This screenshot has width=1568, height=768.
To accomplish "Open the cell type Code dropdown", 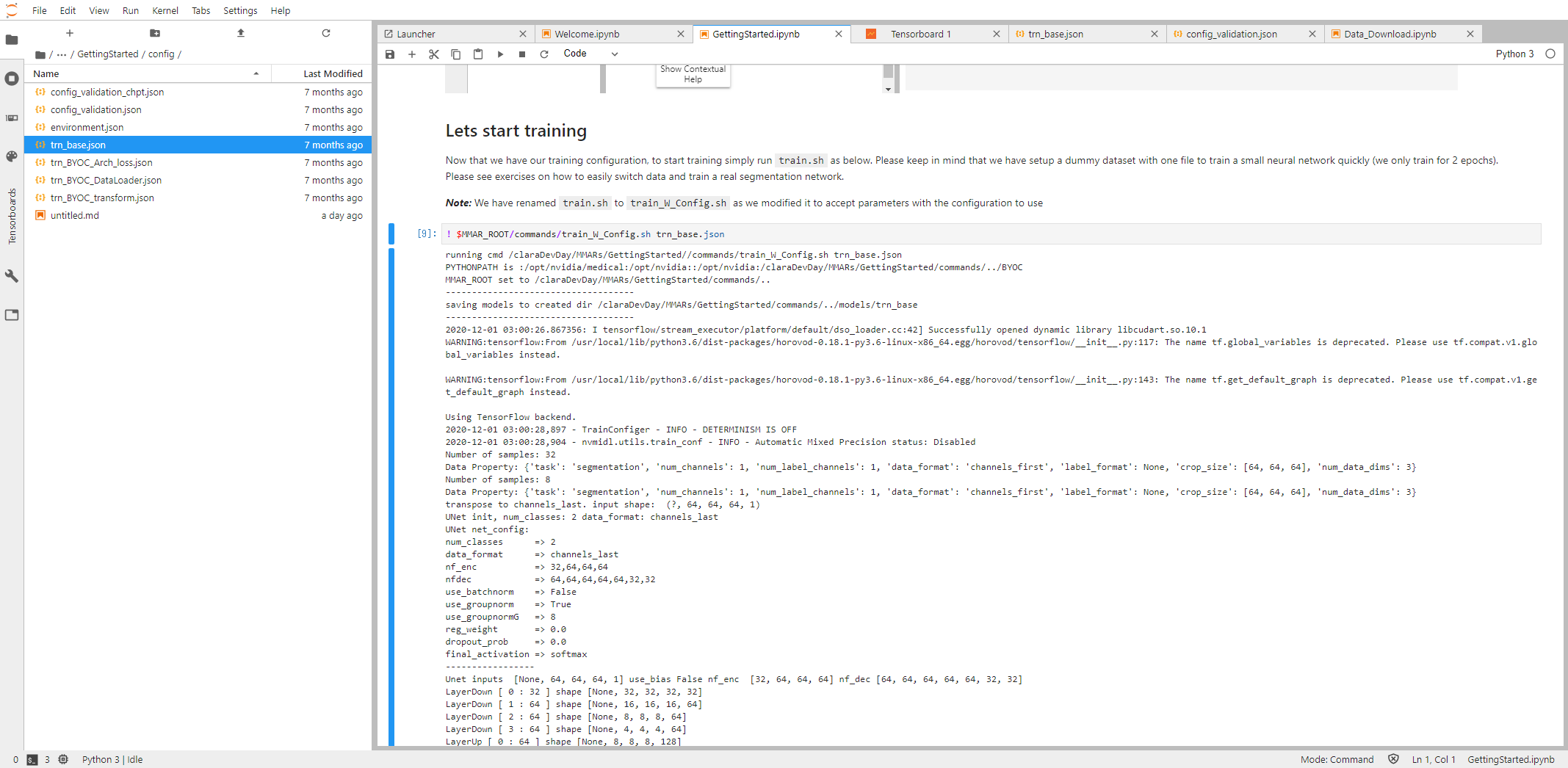I will point(590,54).
